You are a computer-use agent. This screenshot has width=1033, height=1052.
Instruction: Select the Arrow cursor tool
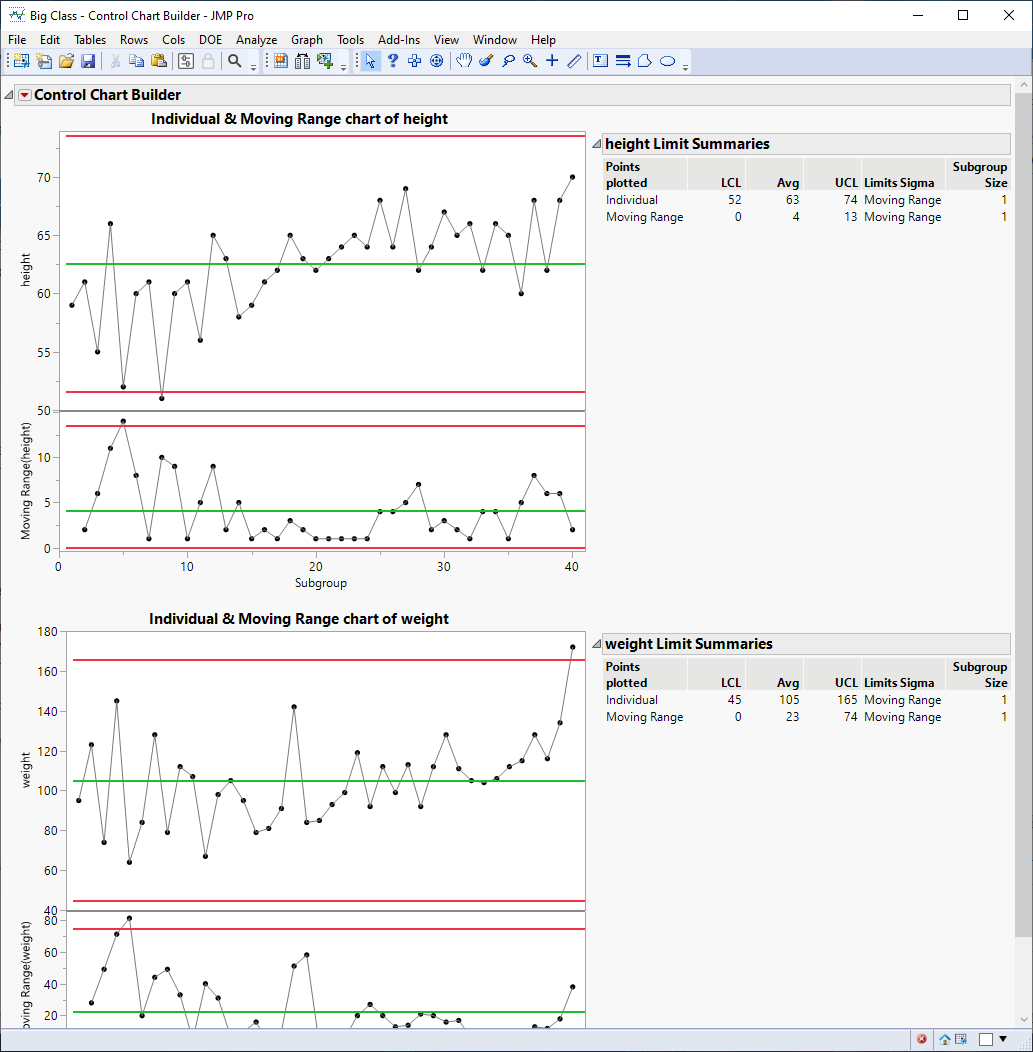[x=370, y=61]
